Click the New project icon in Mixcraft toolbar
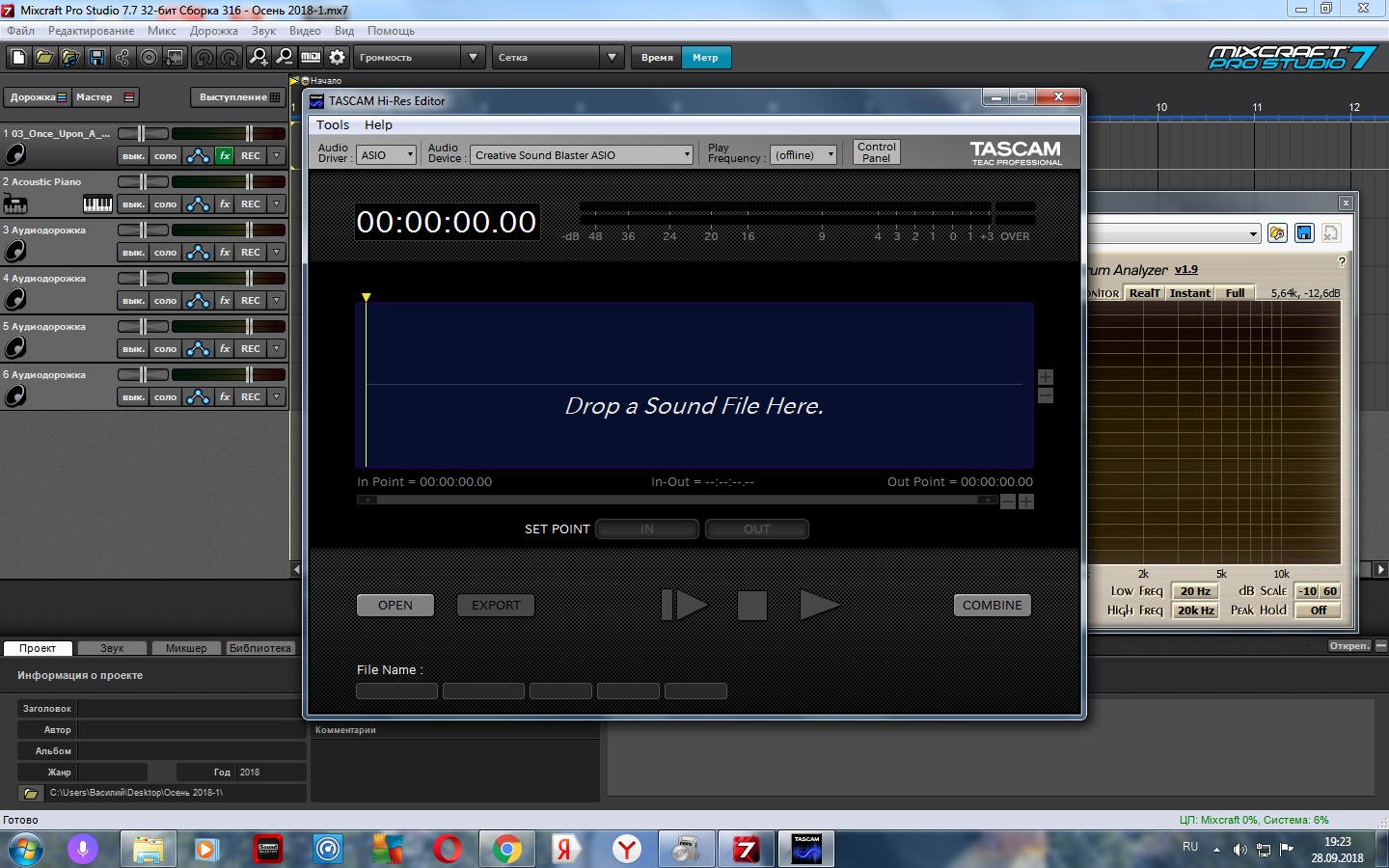The width and height of the screenshot is (1389, 868). [x=18, y=58]
